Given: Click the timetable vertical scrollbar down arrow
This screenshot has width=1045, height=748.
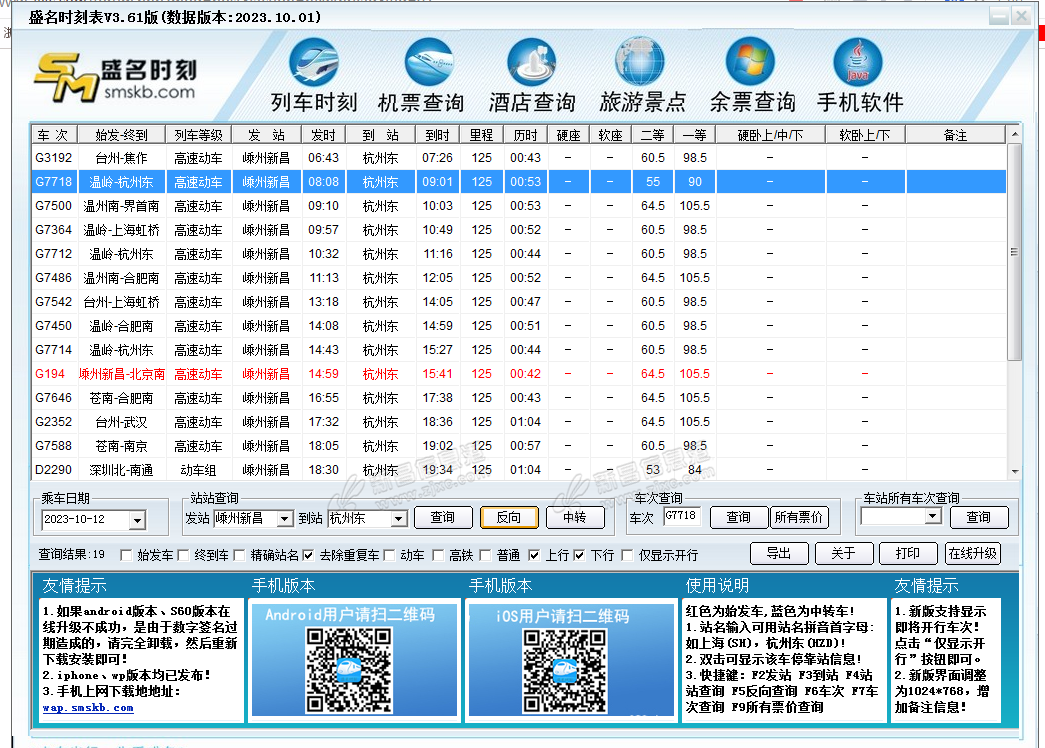Looking at the screenshot, I should pyautogui.click(x=1014, y=471).
